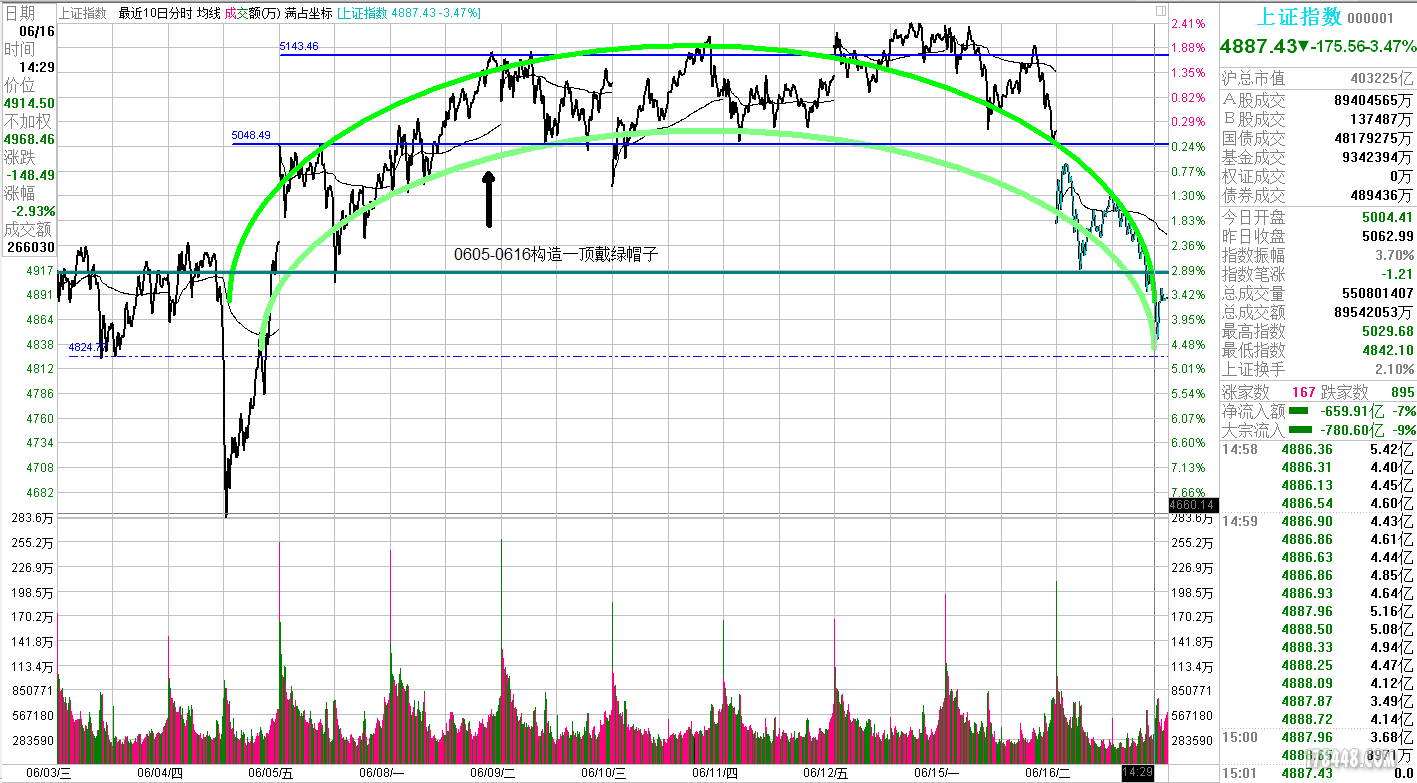Click the latest price 4887.43 in quote panel
Screen dimensions: 1417x783
tap(1259, 47)
